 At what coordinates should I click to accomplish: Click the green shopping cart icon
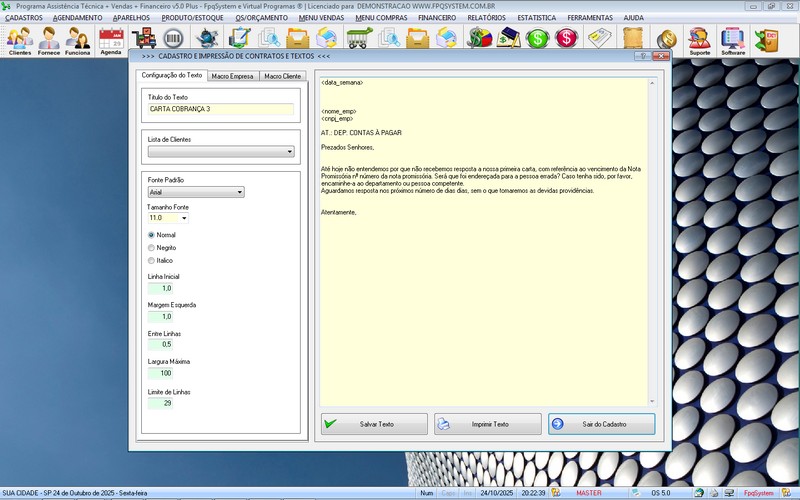(x=359, y=38)
